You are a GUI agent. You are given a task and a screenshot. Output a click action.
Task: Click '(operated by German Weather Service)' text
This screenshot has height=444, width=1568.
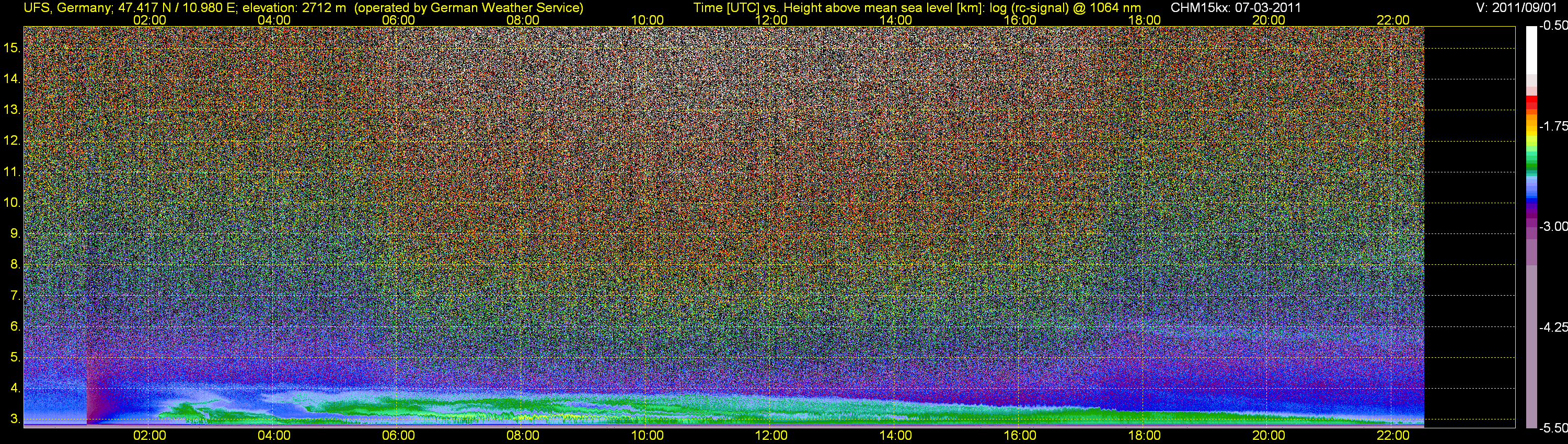tap(469, 8)
